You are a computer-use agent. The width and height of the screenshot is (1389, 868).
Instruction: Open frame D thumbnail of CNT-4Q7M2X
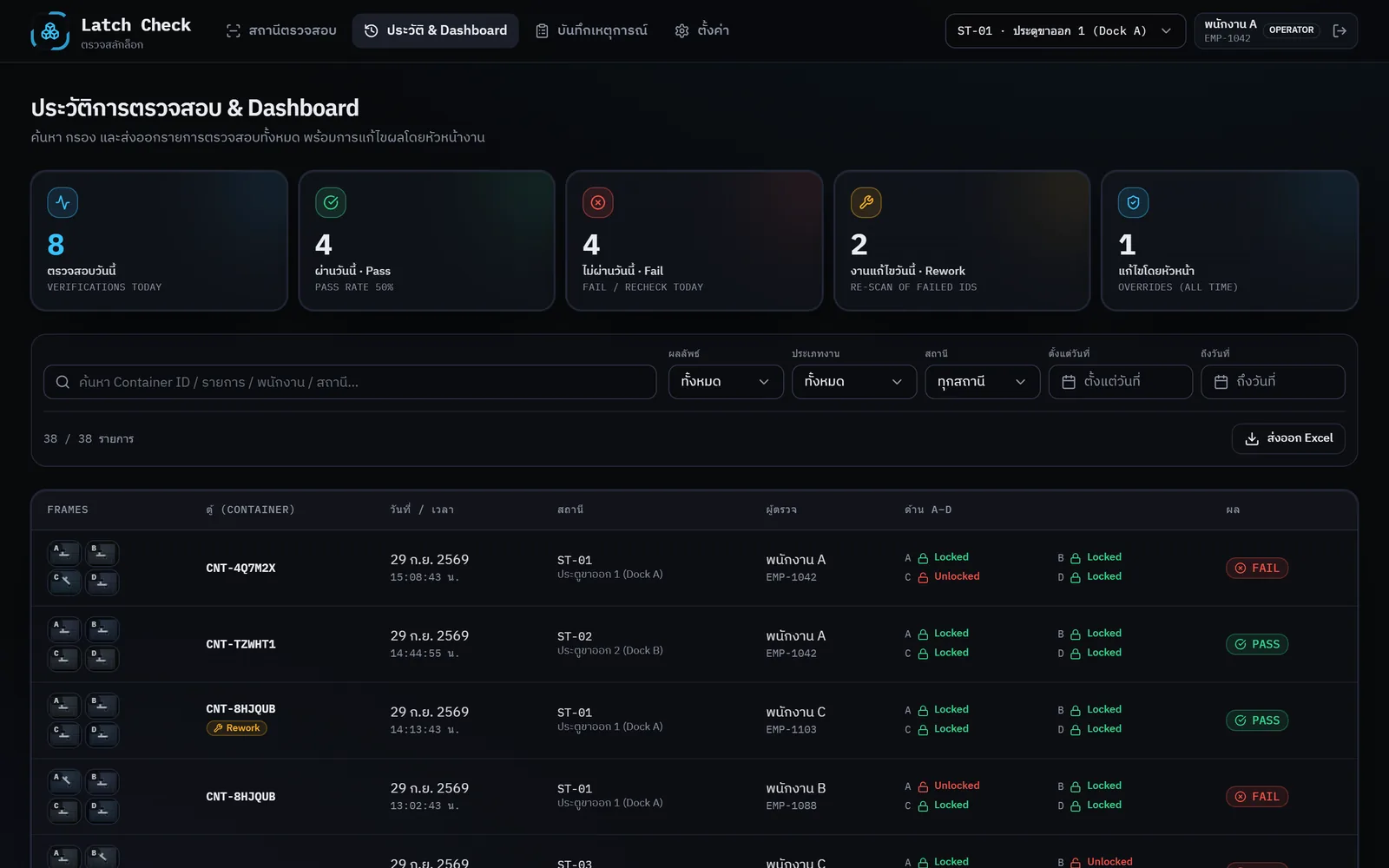pyautogui.click(x=102, y=582)
